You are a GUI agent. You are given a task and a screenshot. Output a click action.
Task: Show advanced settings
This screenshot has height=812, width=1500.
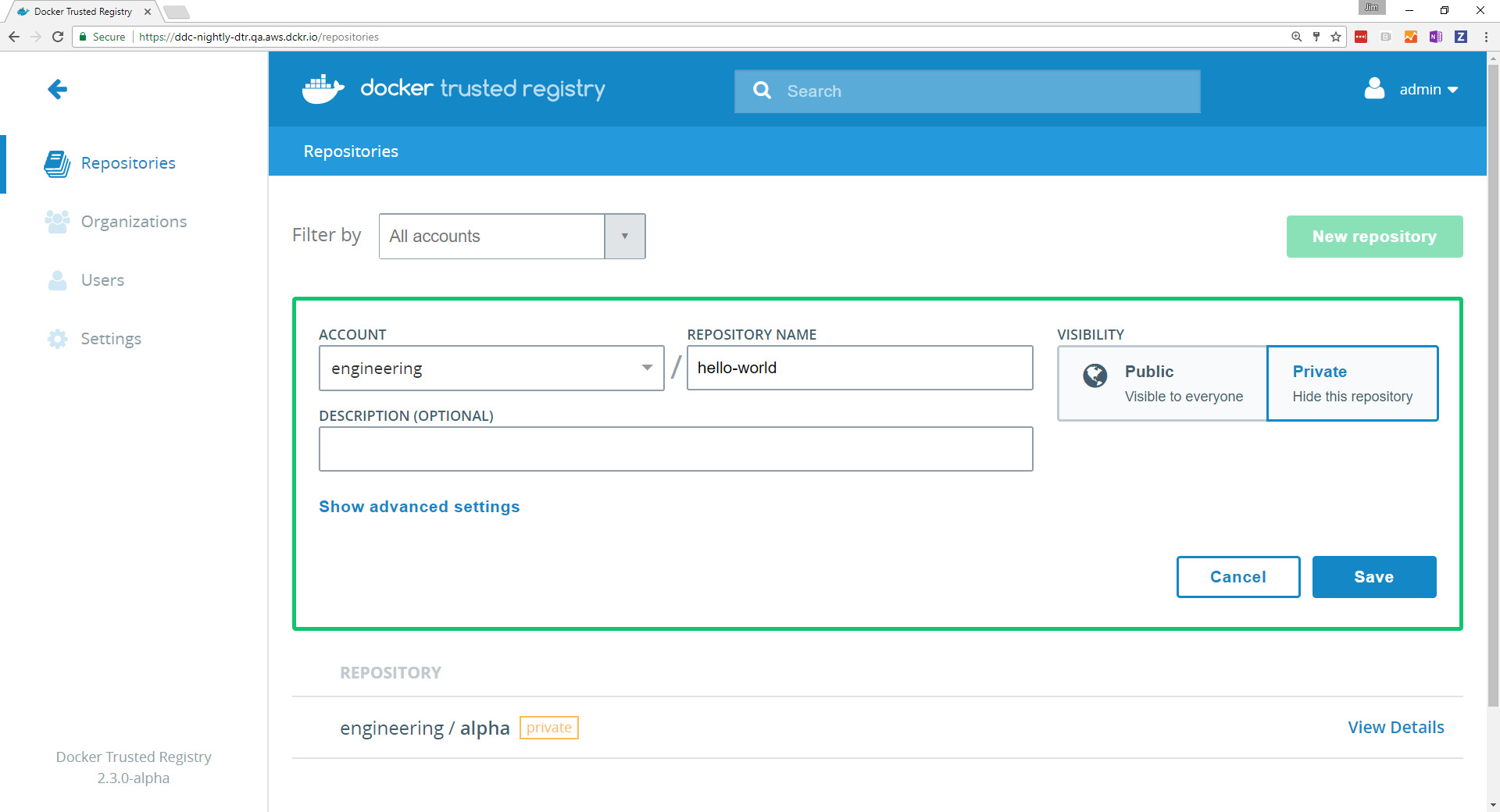419,507
